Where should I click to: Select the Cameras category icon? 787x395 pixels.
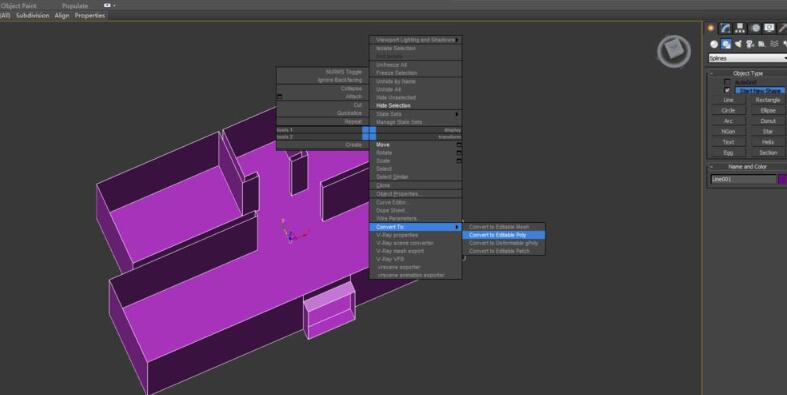pyautogui.click(x=750, y=44)
